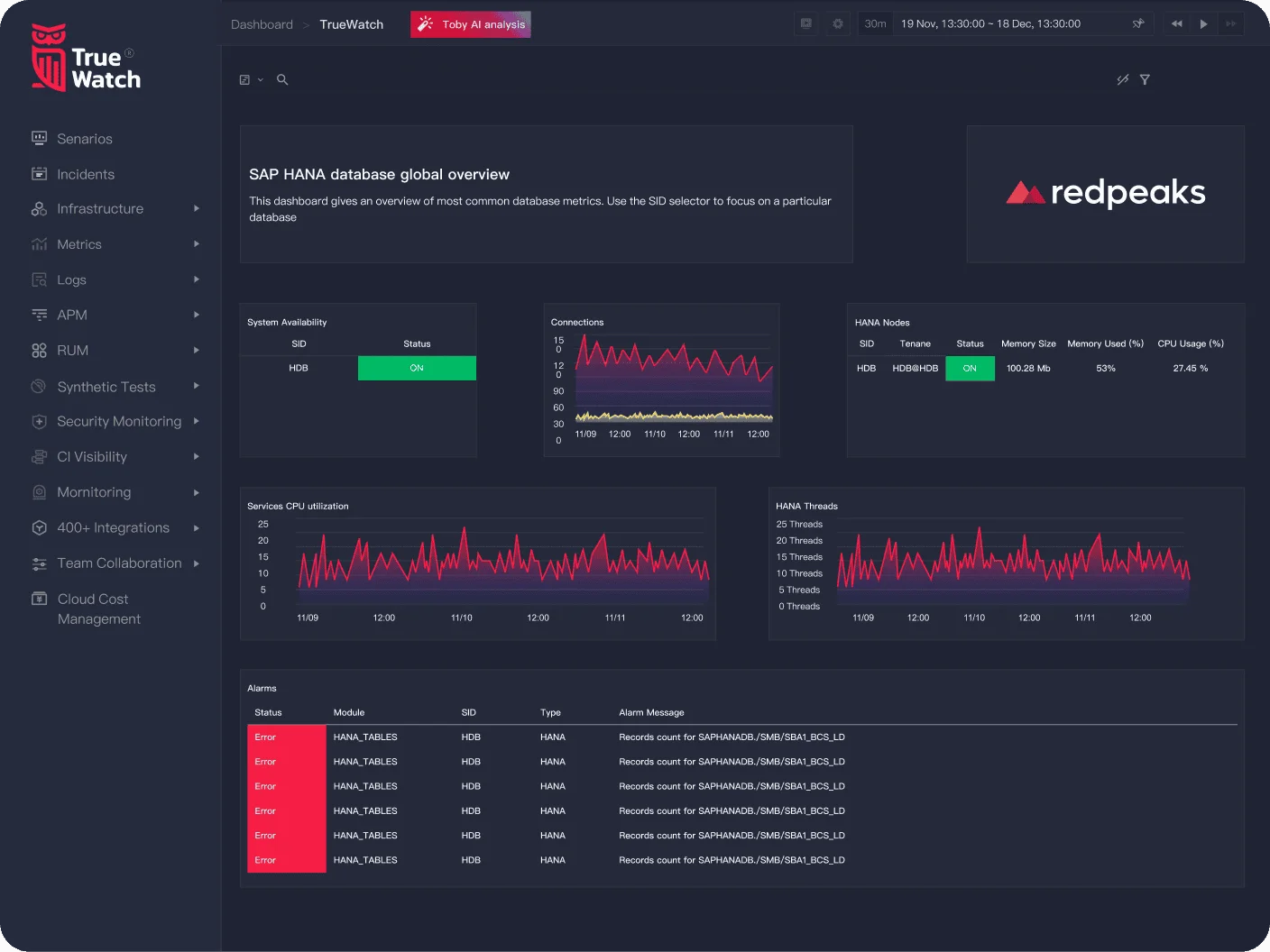Open the time range selector field
The image size is (1270, 952).
coord(990,23)
